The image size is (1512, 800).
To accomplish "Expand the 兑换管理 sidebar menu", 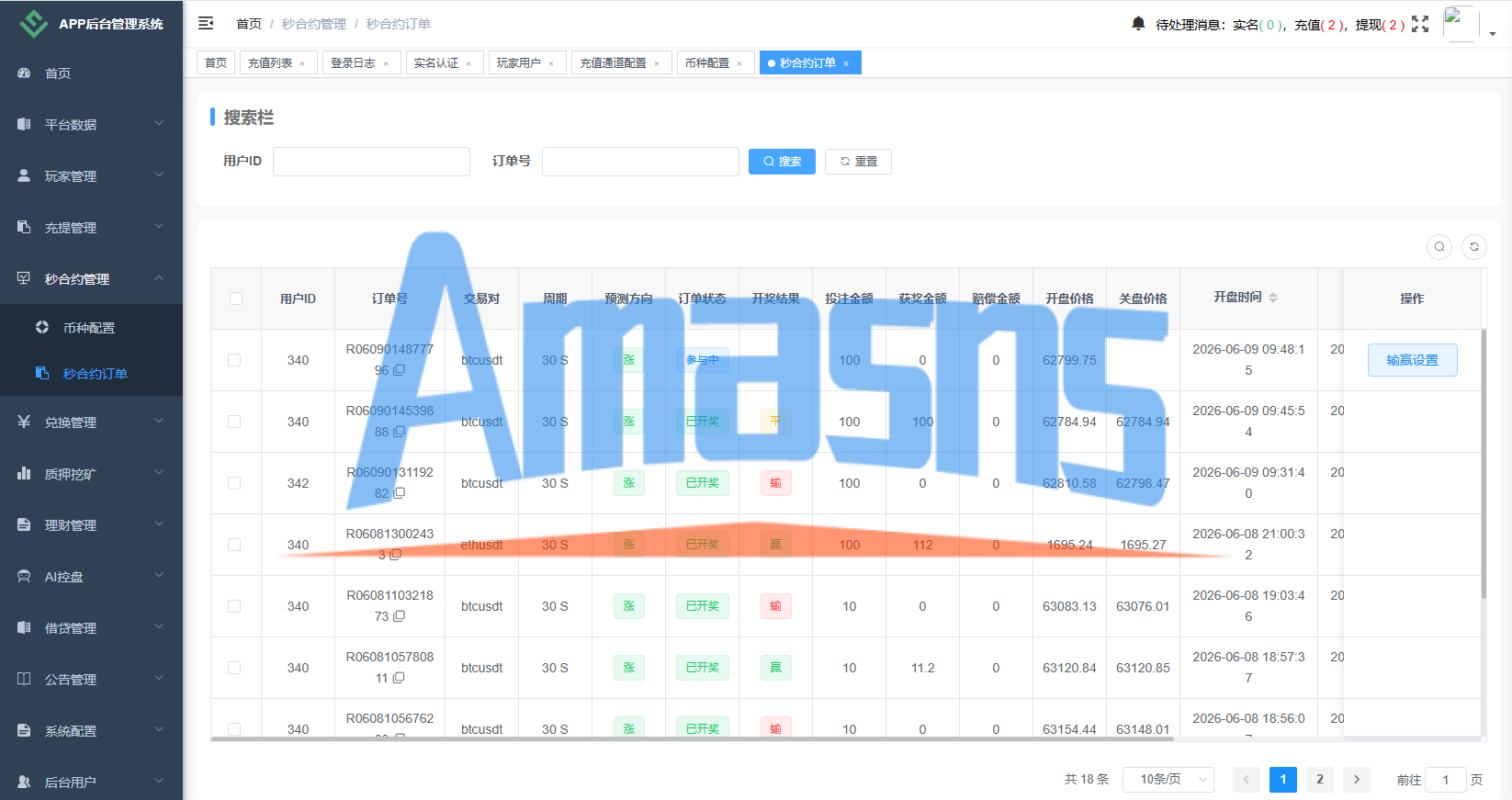I will 91,422.
